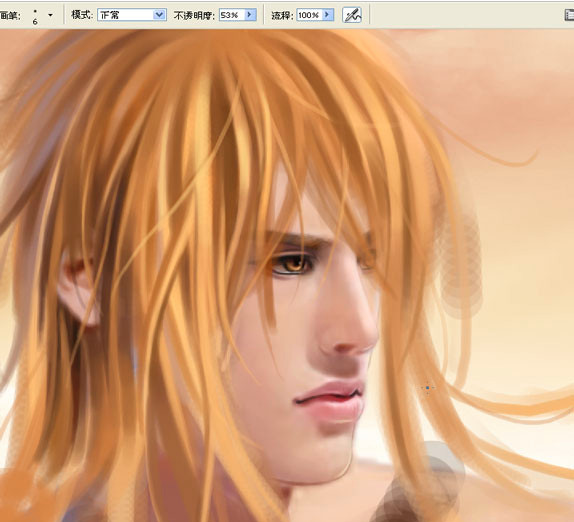Open the palette well icon

click(569, 15)
